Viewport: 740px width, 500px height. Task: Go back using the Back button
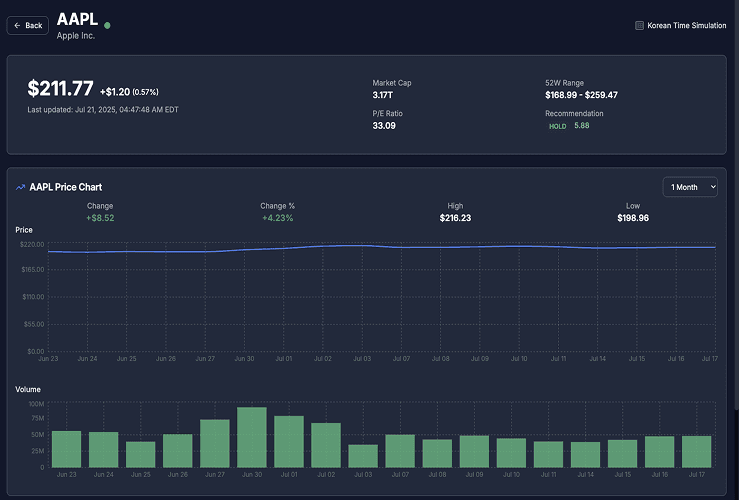click(27, 25)
